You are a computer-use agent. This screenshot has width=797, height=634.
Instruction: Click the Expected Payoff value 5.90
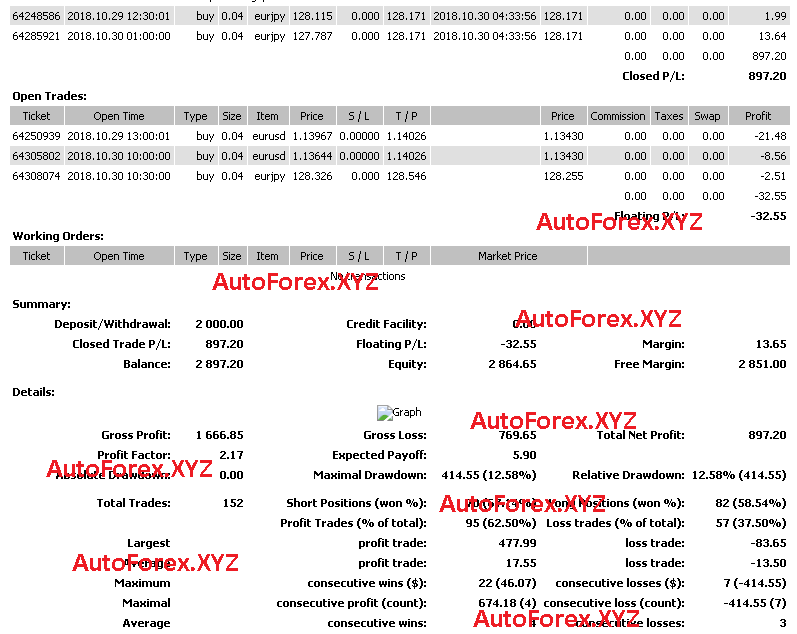pyautogui.click(x=525, y=455)
